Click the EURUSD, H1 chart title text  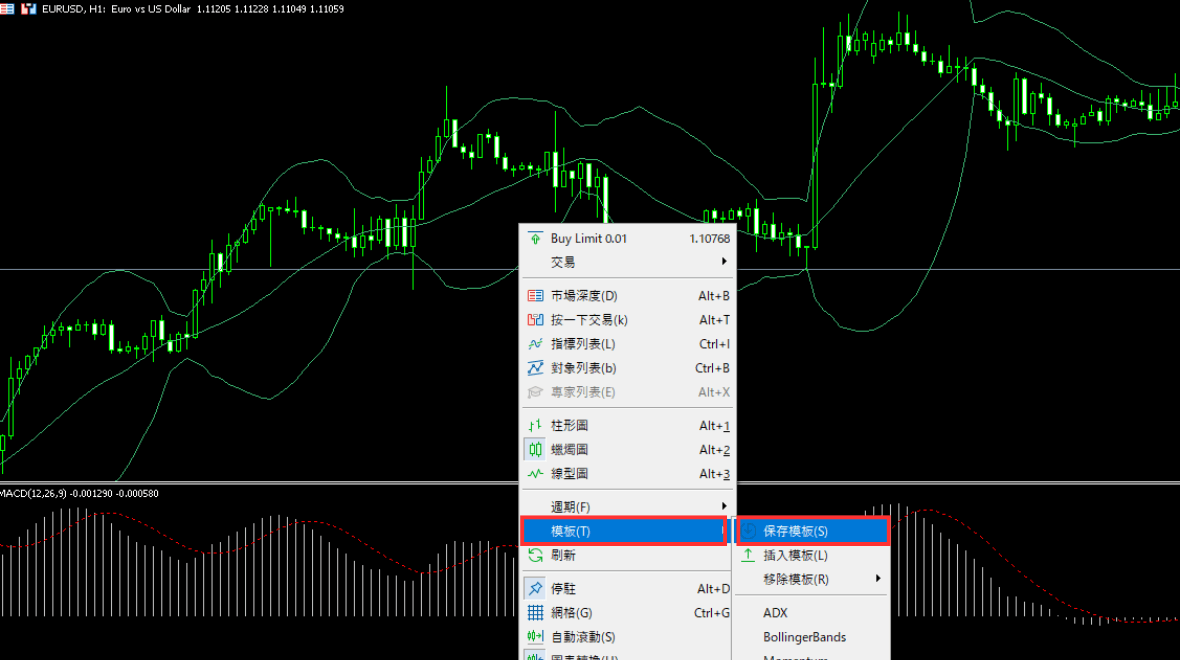[74, 9]
